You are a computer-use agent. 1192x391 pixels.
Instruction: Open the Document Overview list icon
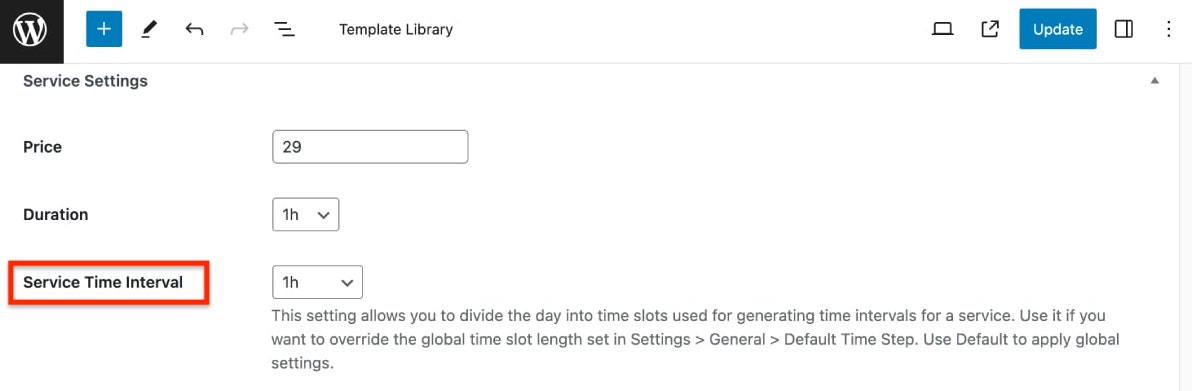click(284, 30)
